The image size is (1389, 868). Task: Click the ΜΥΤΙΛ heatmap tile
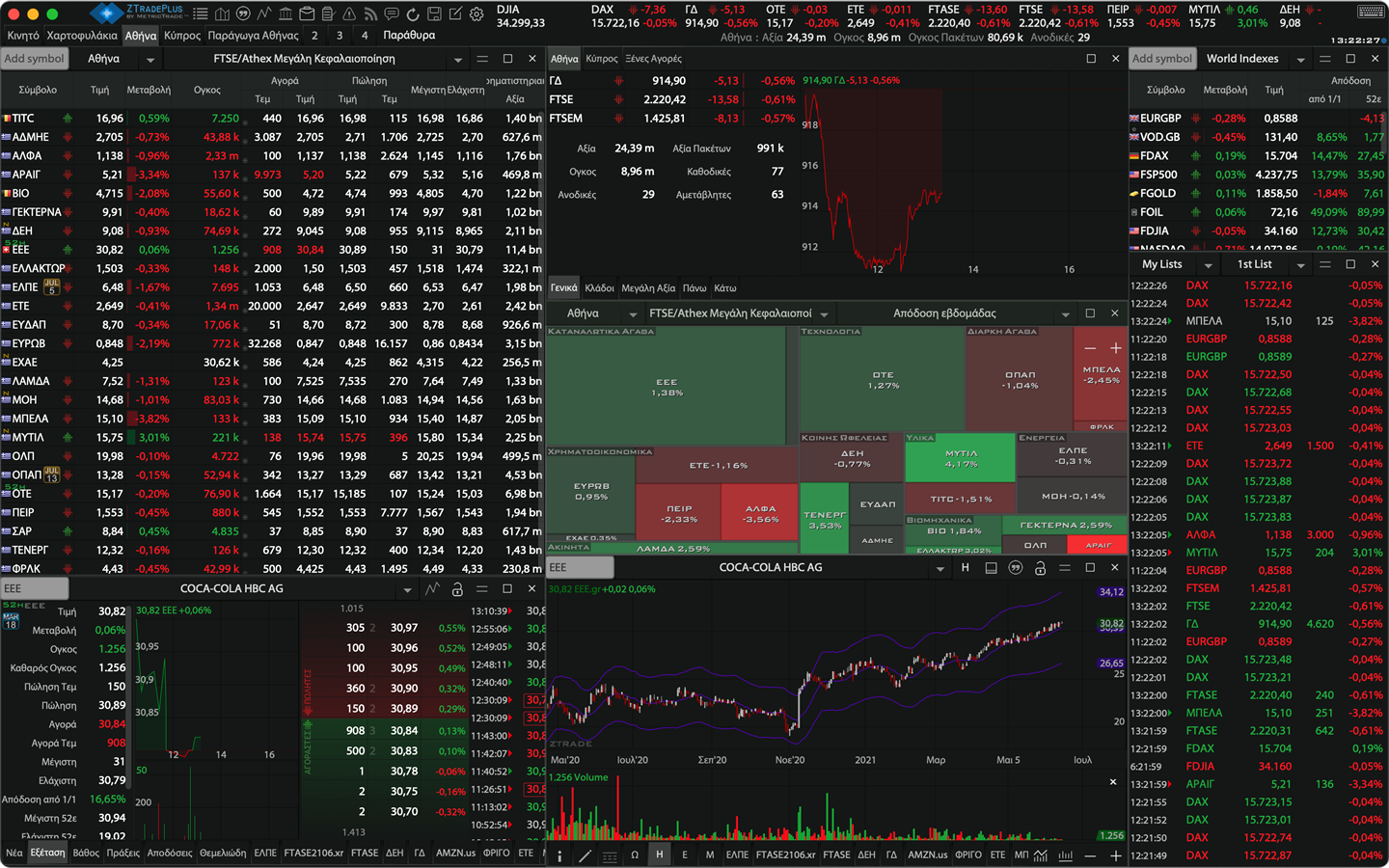tap(960, 458)
